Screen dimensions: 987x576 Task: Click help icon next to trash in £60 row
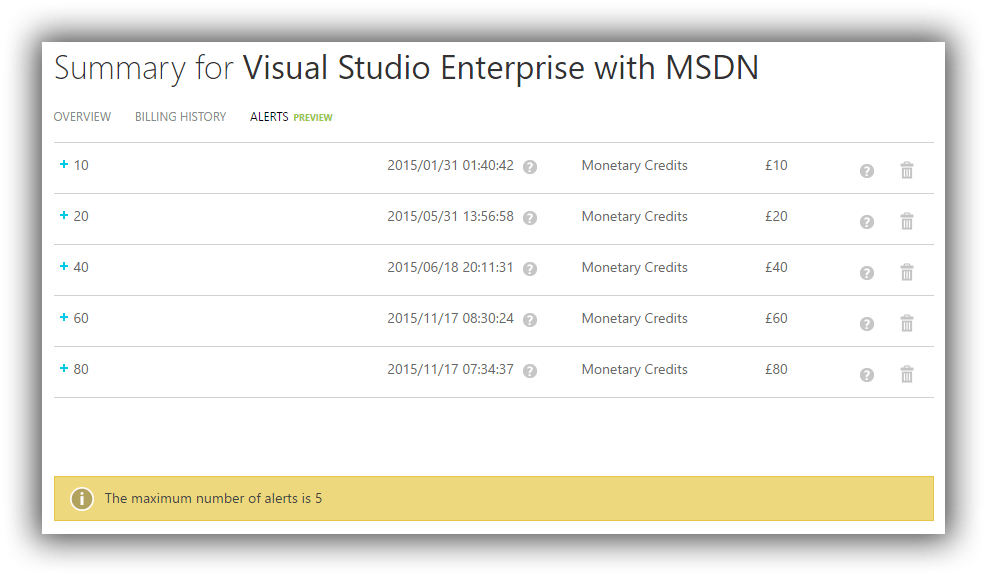pyautogui.click(x=867, y=324)
